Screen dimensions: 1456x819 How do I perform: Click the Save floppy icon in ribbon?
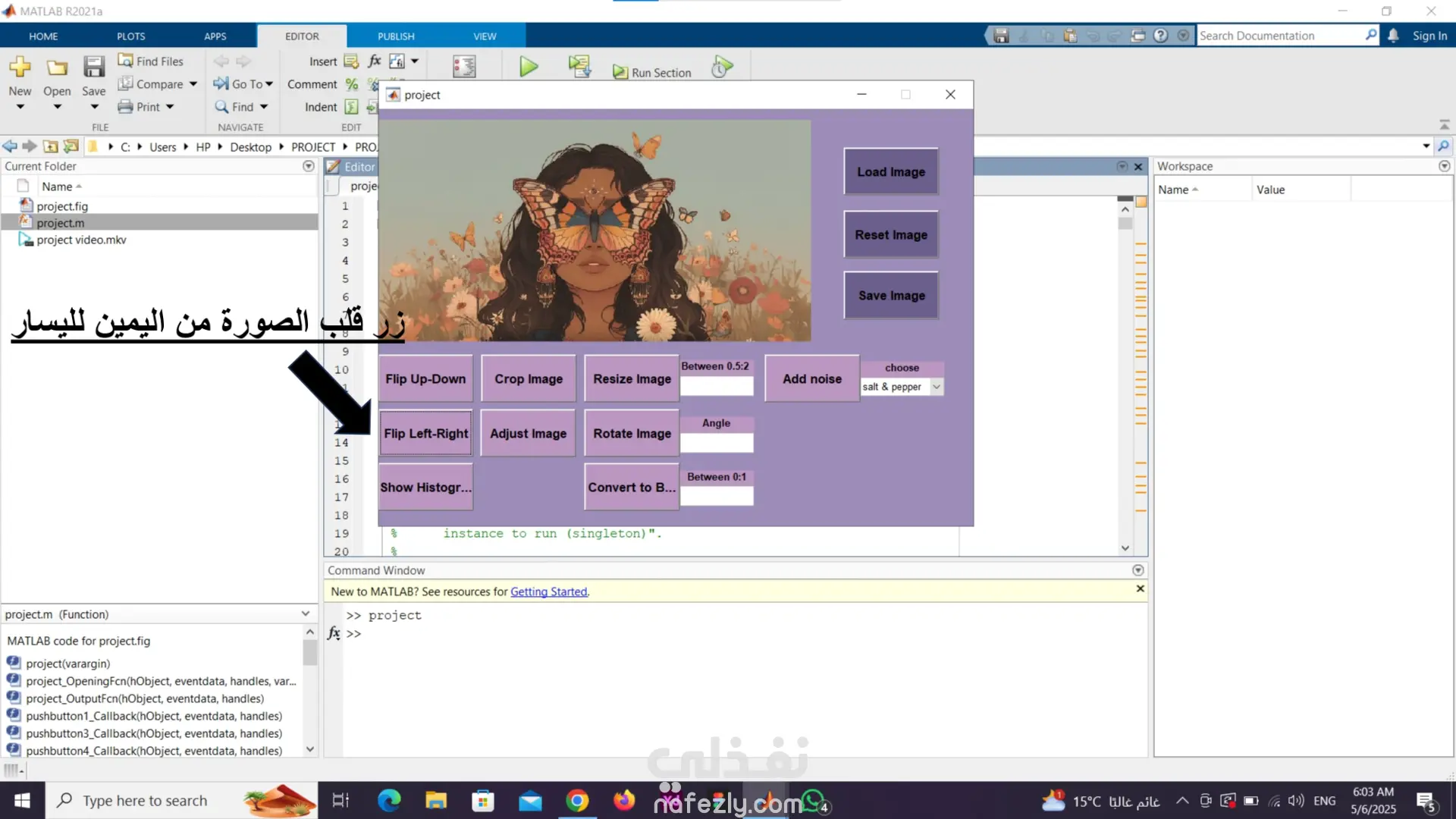point(94,67)
